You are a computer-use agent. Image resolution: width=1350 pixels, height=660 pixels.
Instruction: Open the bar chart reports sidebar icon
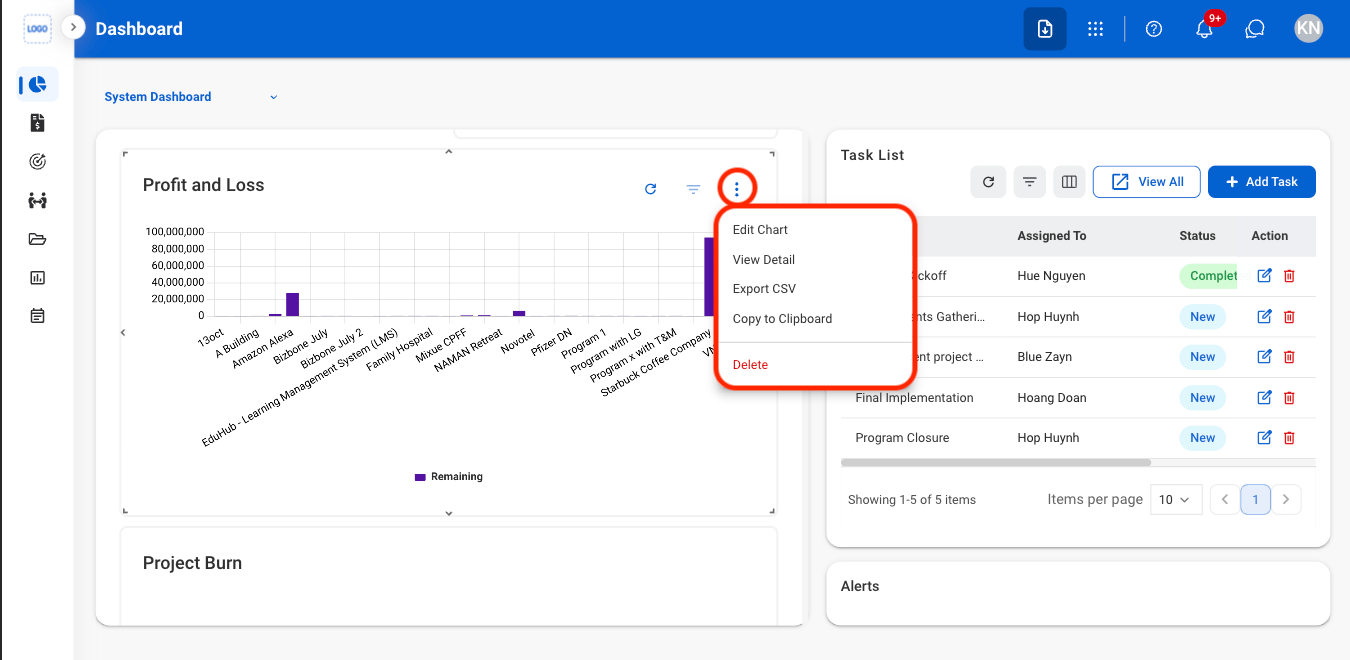(x=37, y=278)
